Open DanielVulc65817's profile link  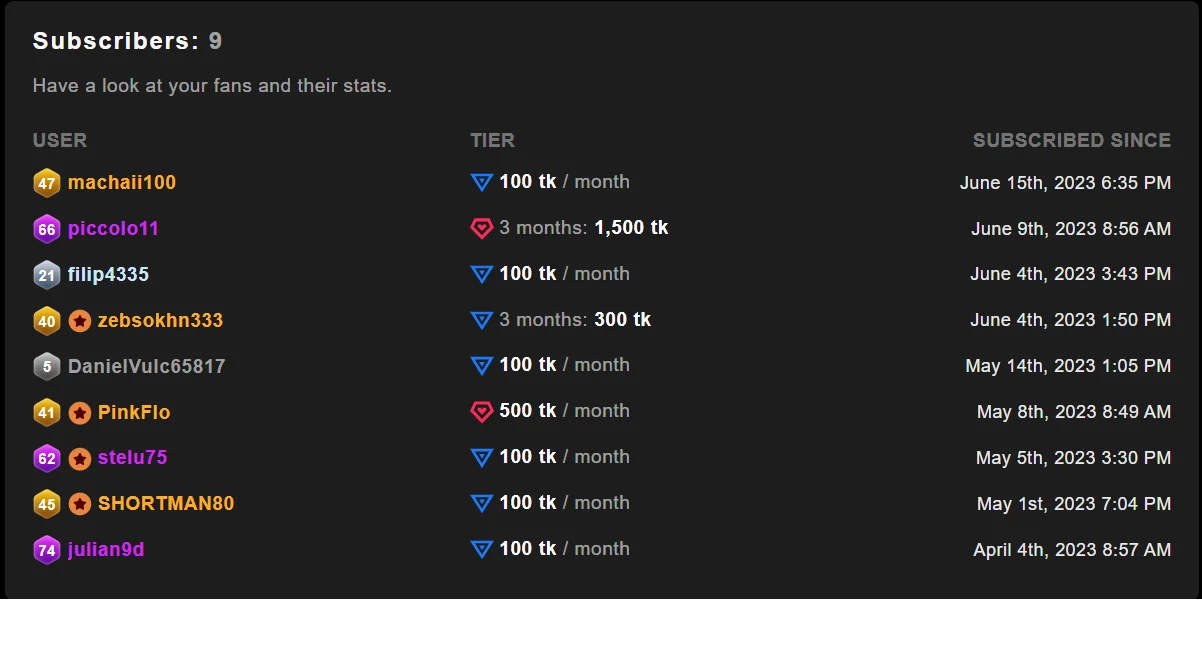(146, 367)
